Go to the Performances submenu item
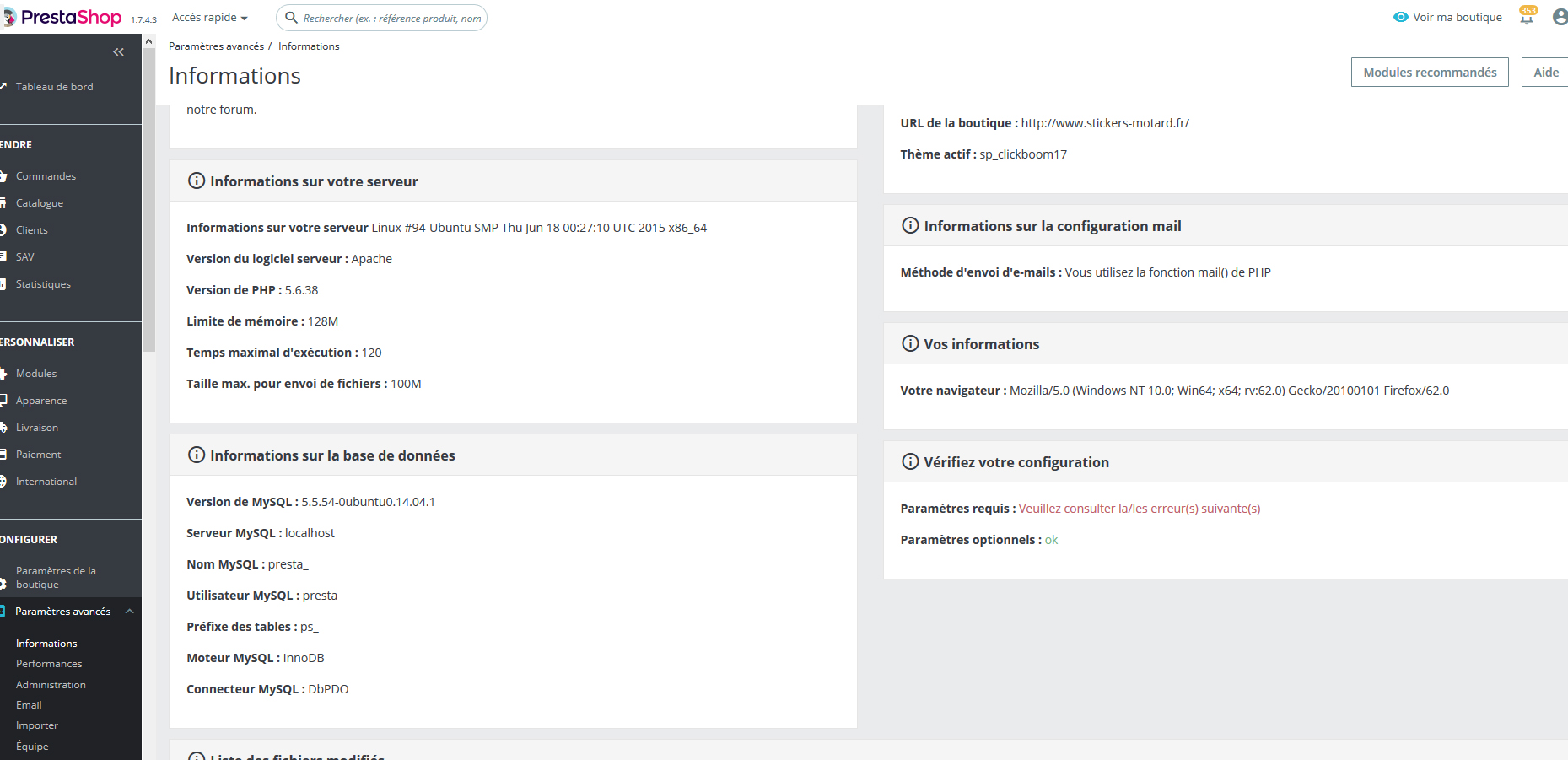The height and width of the screenshot is (760, 1568). click(x=49, y=664)
